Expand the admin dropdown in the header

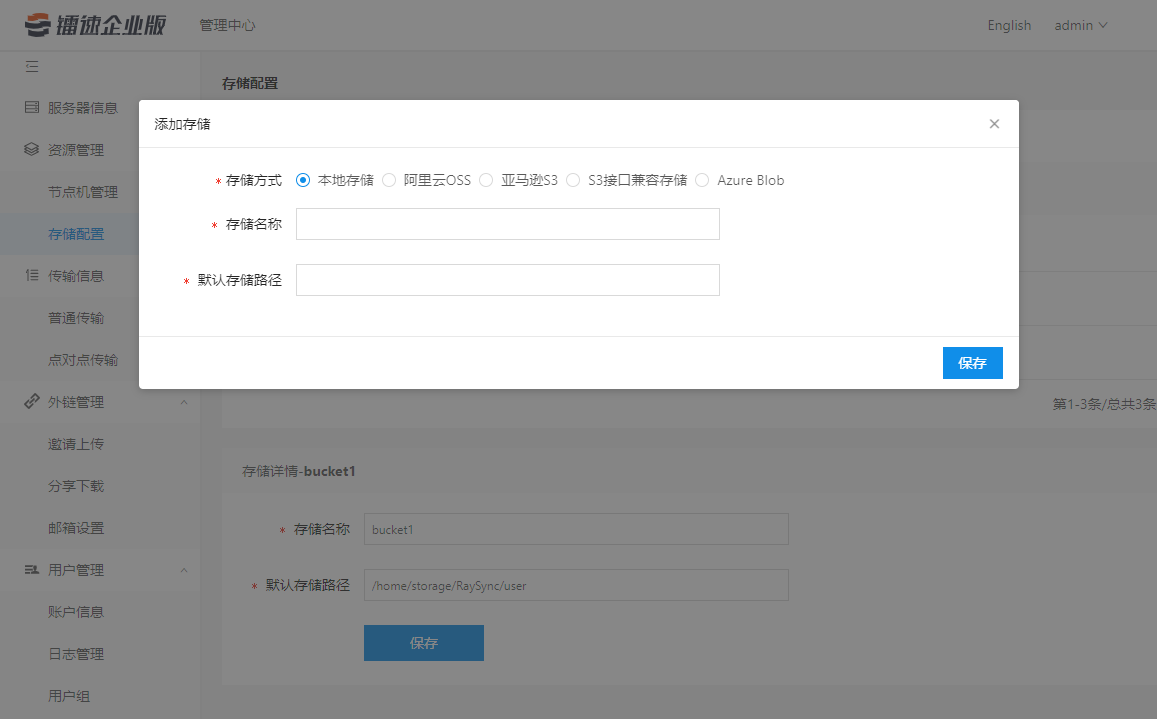(x=1080, y=25)
